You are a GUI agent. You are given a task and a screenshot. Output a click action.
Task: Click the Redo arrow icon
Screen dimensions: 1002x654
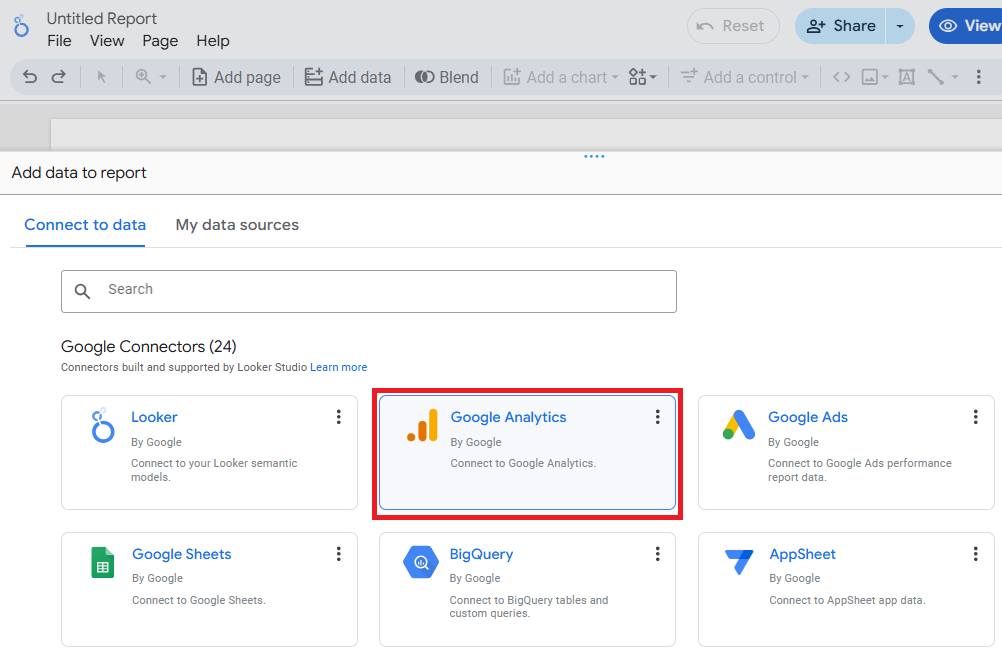(59, 77)
